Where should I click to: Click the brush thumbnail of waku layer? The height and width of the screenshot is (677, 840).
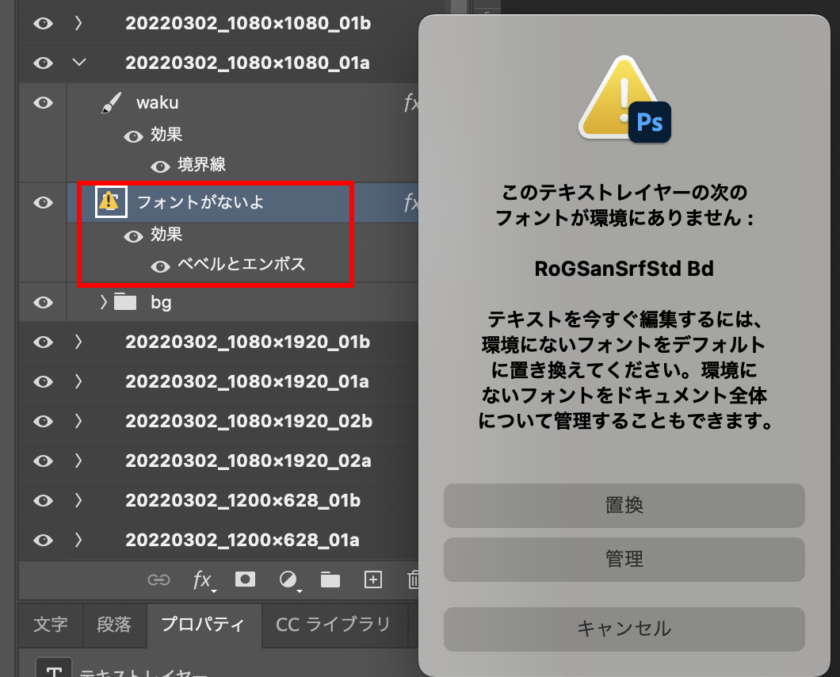pos(111,102)
